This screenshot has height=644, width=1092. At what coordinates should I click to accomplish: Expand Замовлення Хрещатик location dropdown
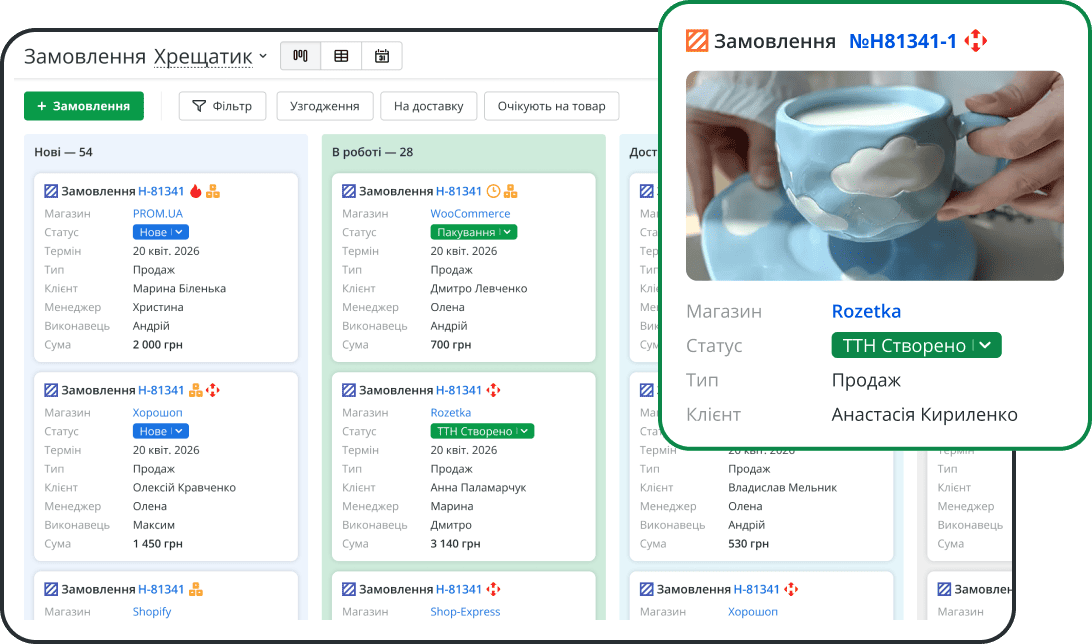[x=262, y=57]
